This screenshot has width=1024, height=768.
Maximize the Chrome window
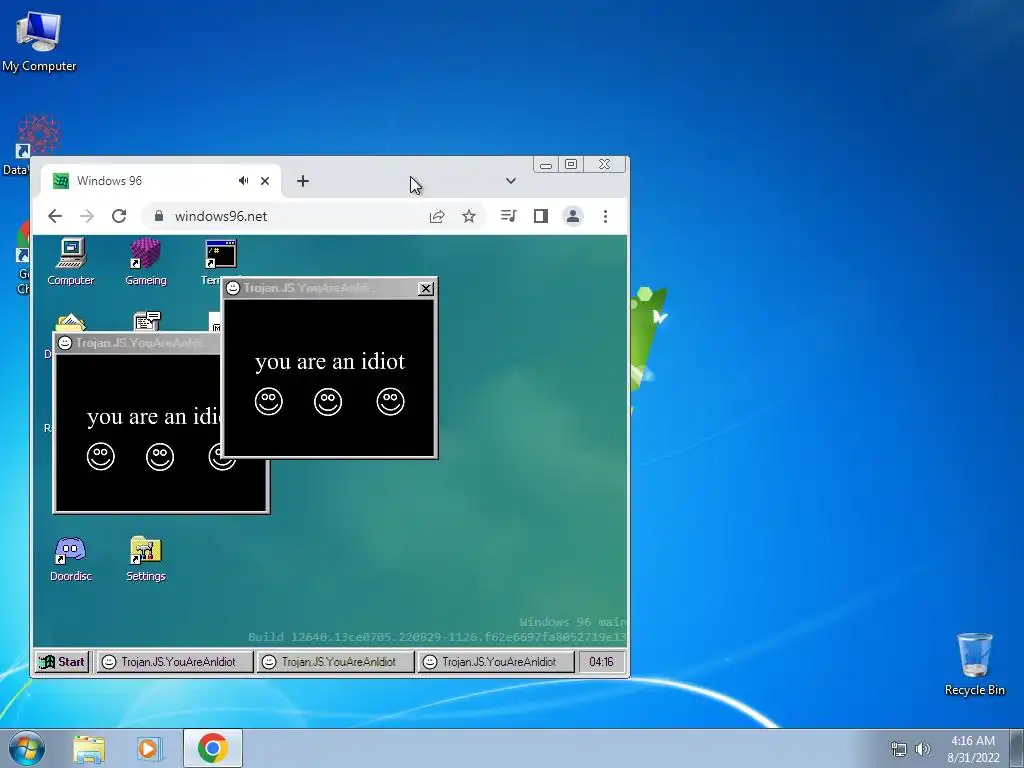571,164
